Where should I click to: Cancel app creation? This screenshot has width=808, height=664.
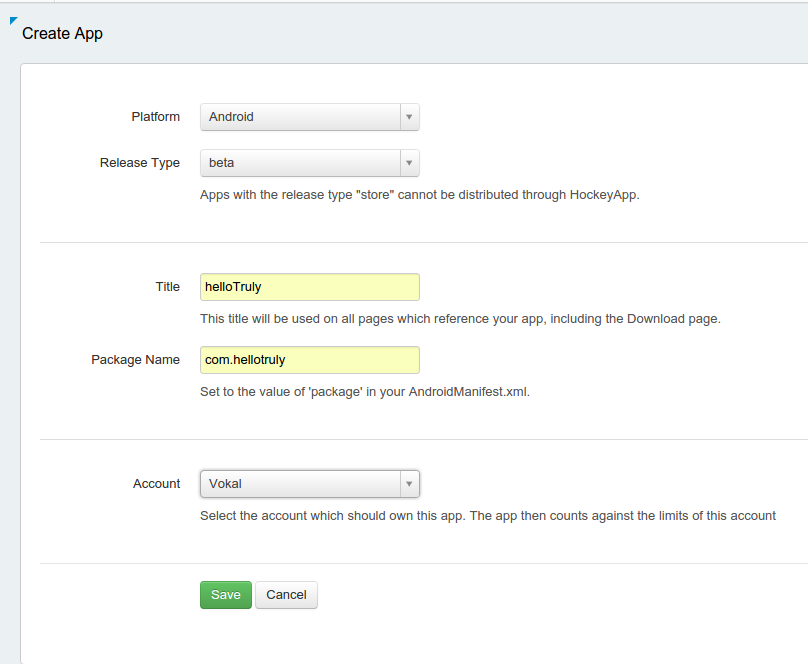[286, 595]
